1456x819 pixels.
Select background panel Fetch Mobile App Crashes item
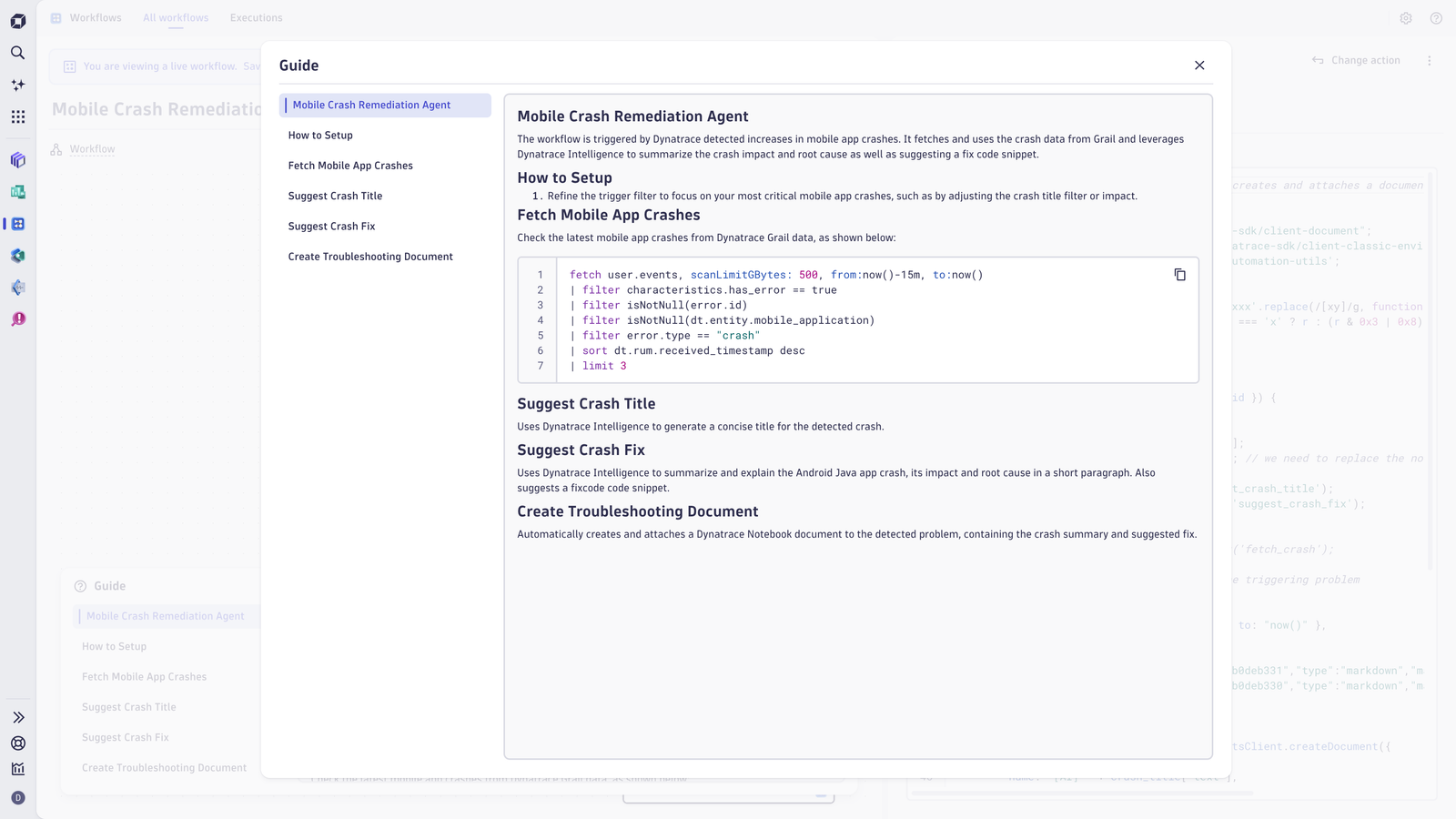[144, 677]
